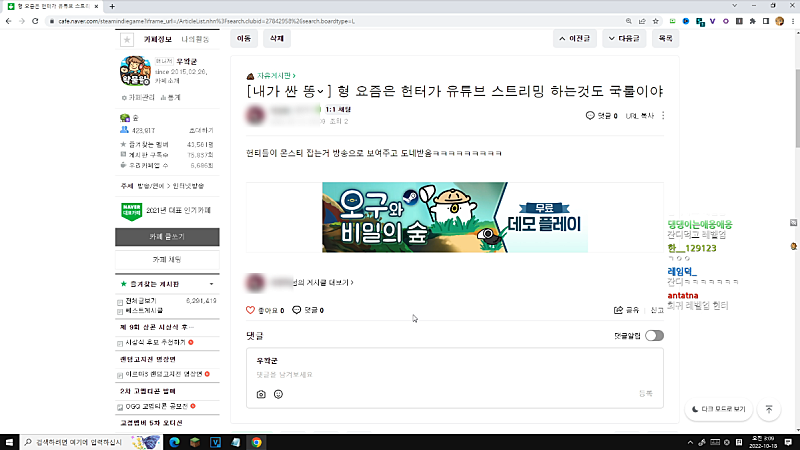
Task: Bookmark this page with the star icon
Action: coord(656,21)
